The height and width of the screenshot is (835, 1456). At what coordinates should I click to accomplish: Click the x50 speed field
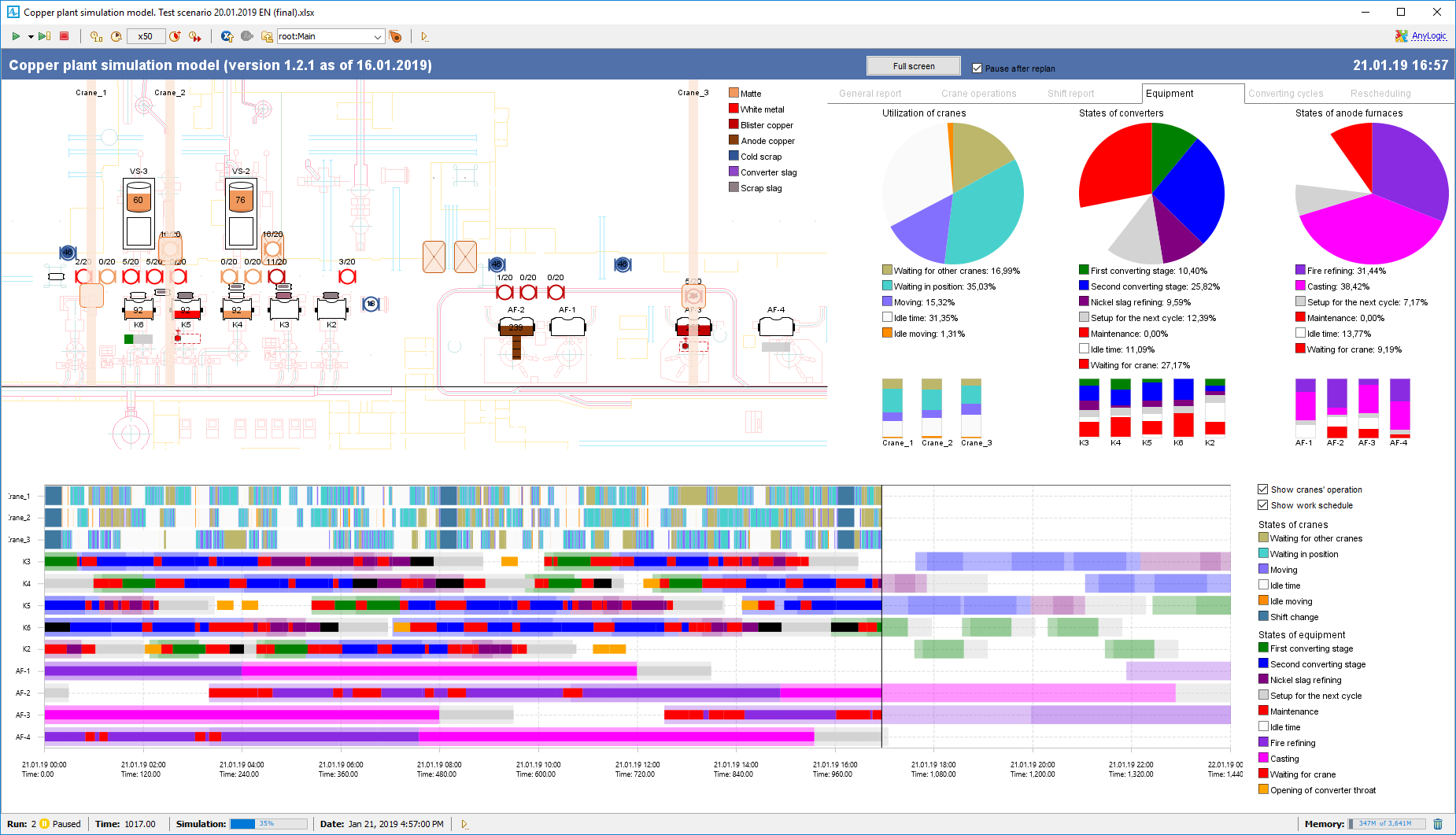coord(146,36)
